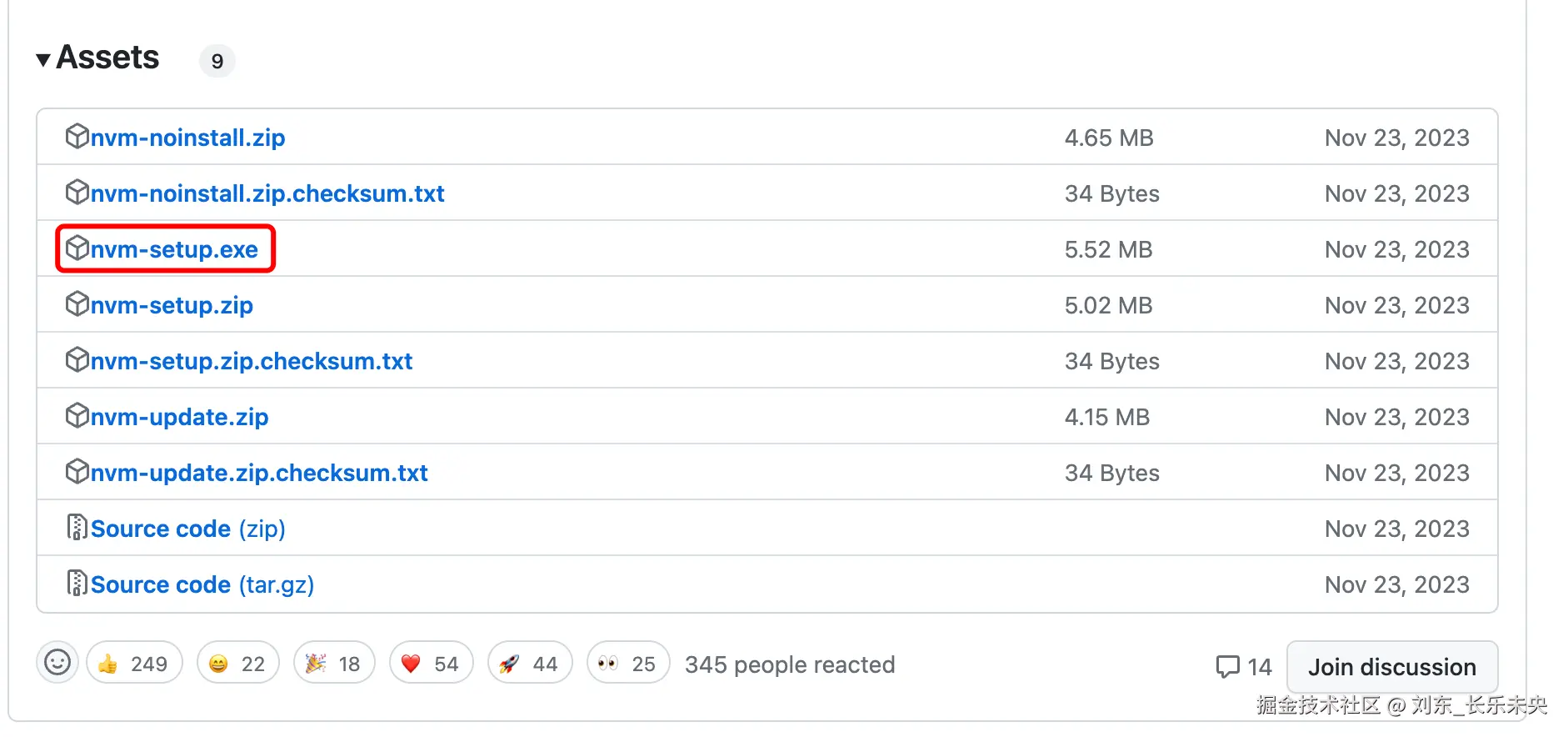The height and width of the screenshot is (737, 1568).
Task: Open nvm-noinstall.zip.checksum.txt link
Action: click(267, 193)
